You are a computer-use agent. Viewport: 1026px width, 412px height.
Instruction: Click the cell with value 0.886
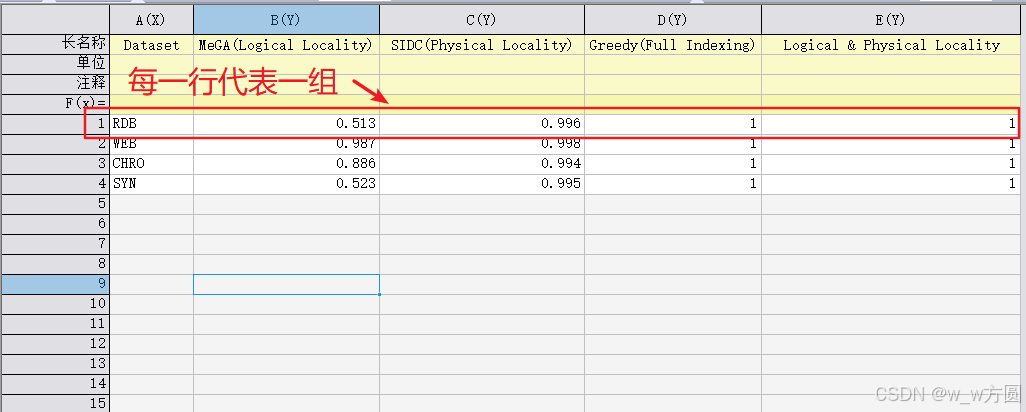click(286, 163)
